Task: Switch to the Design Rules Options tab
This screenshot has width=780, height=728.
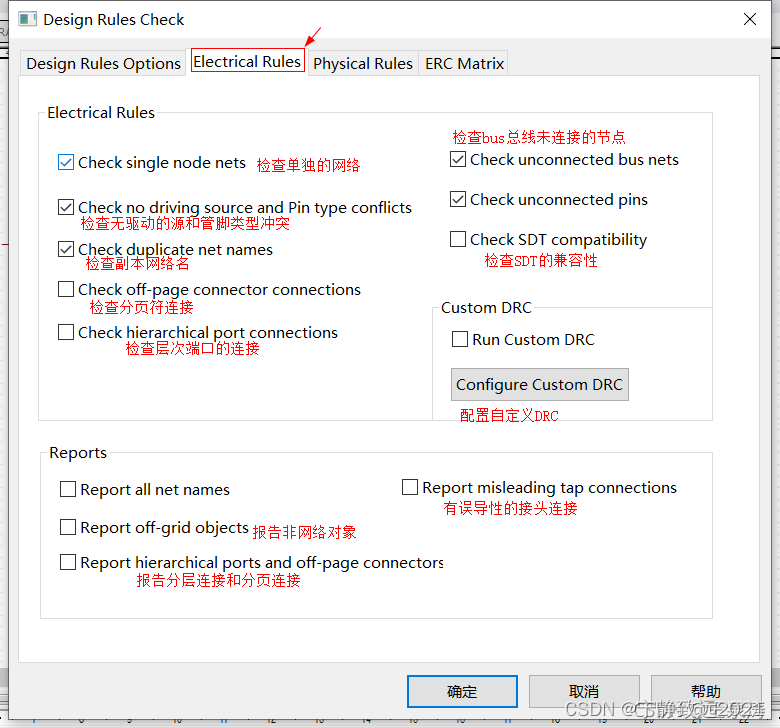Action: pos(103,63)
